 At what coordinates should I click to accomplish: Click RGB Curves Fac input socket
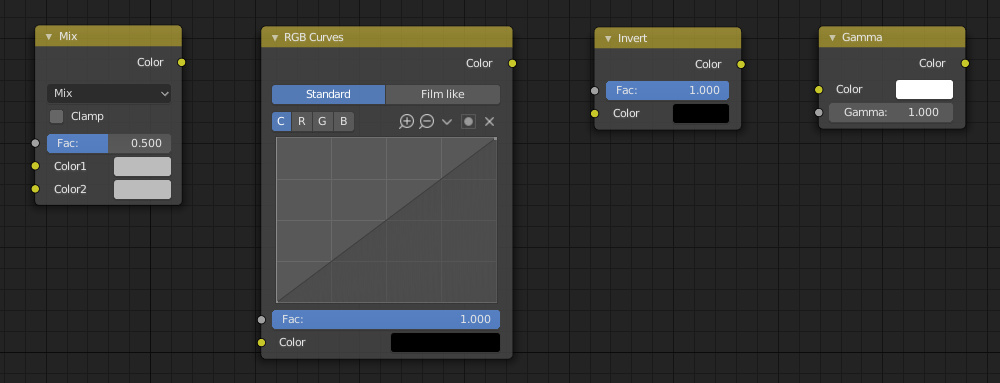pos(261,319)
